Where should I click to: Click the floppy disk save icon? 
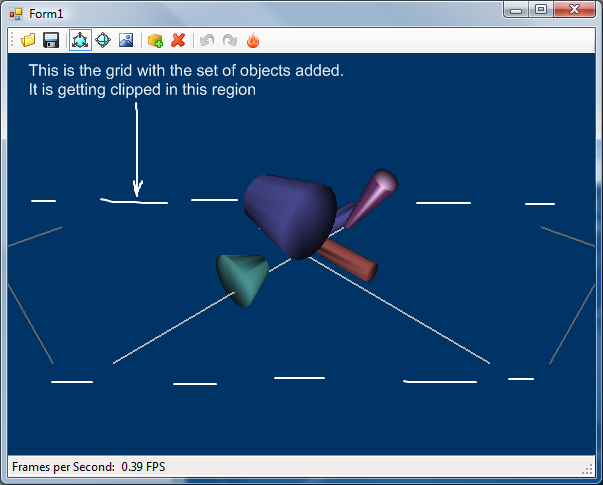pyautogui.click(x=50, y=40)
